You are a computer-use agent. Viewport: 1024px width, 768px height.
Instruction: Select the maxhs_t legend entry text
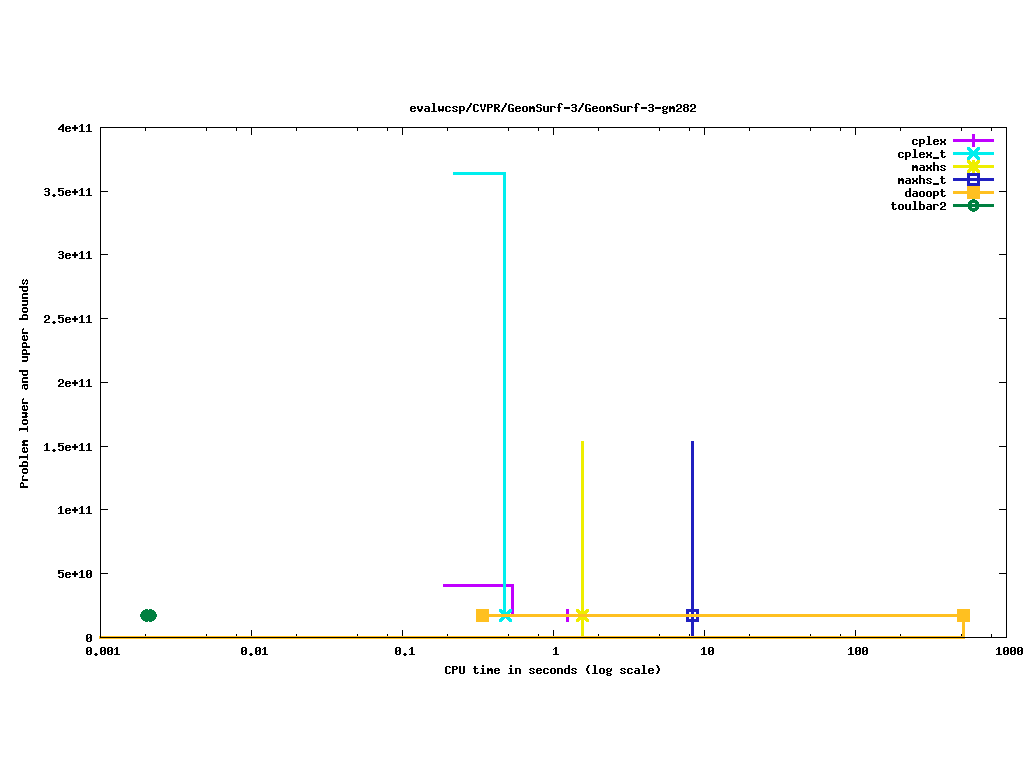coord(921,180)
